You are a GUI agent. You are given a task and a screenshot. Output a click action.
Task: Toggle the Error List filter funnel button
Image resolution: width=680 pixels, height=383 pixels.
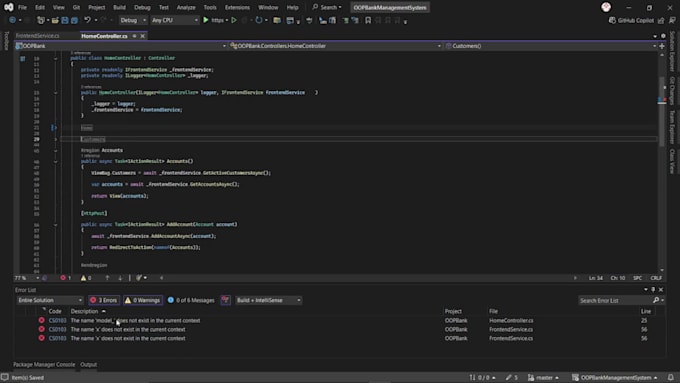pyautogui.click(x=226, y=300)
